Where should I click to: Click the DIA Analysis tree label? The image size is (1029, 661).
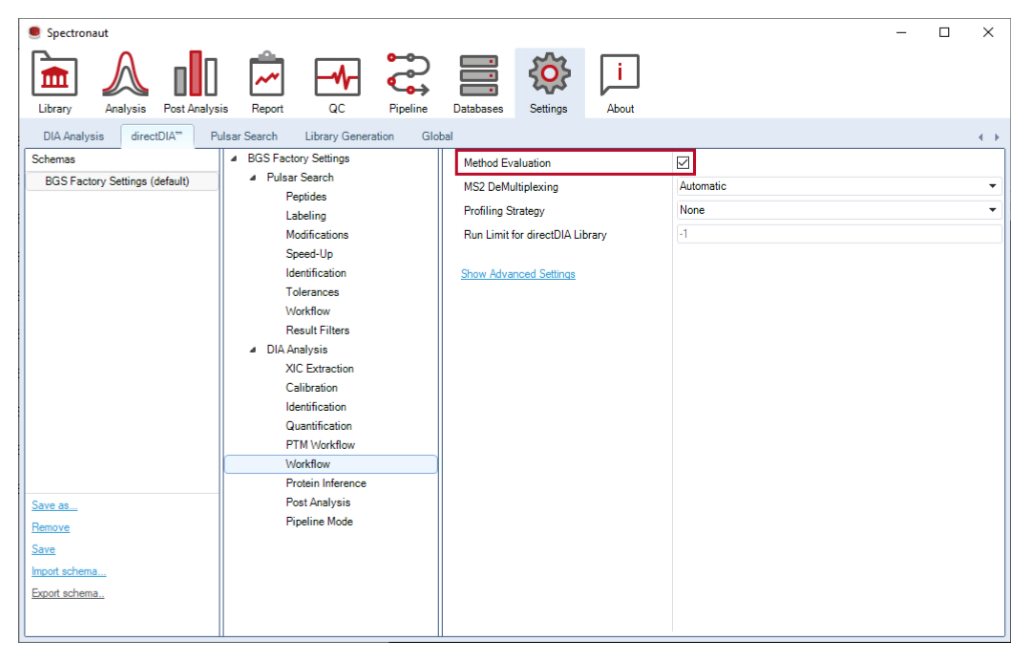(297, 349)
